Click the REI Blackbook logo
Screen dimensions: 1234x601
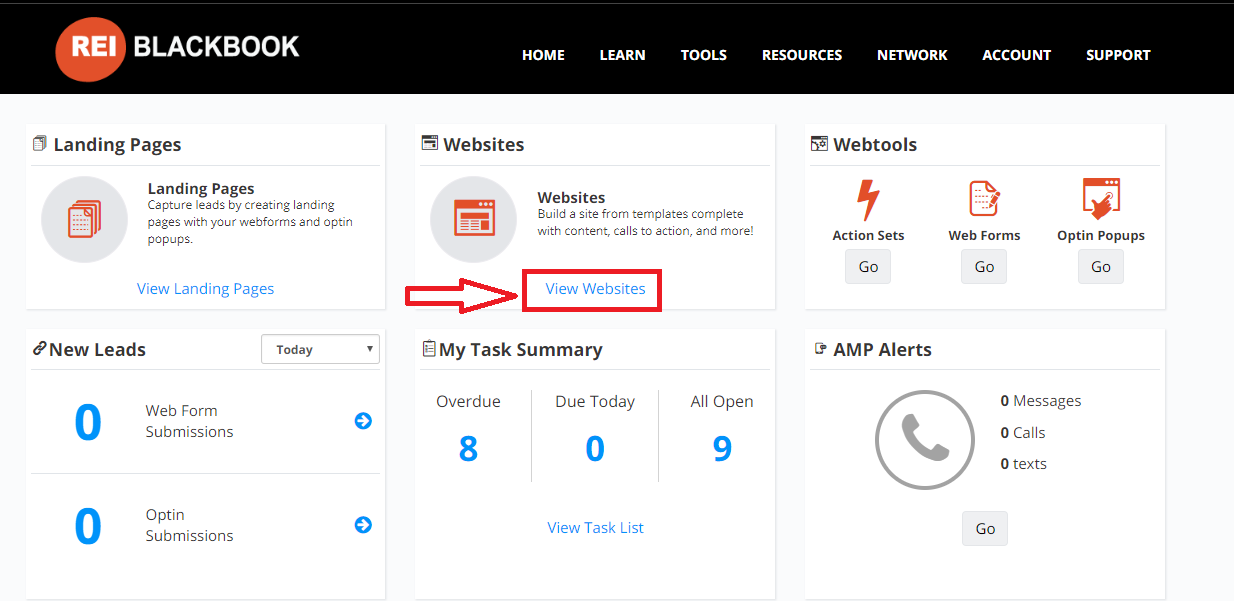tap(178, 48)
